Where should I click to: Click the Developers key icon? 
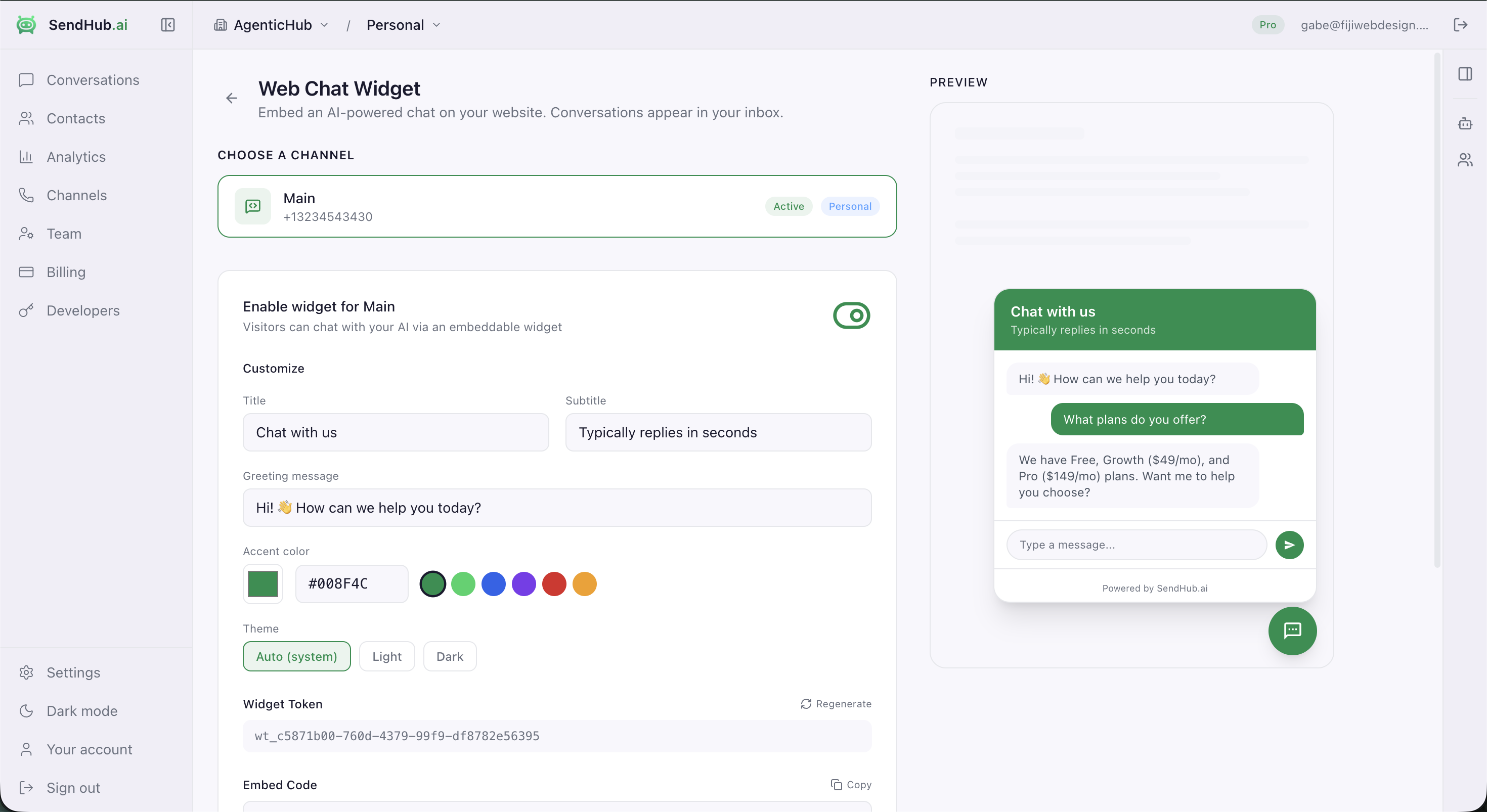(x=26, y=310)
